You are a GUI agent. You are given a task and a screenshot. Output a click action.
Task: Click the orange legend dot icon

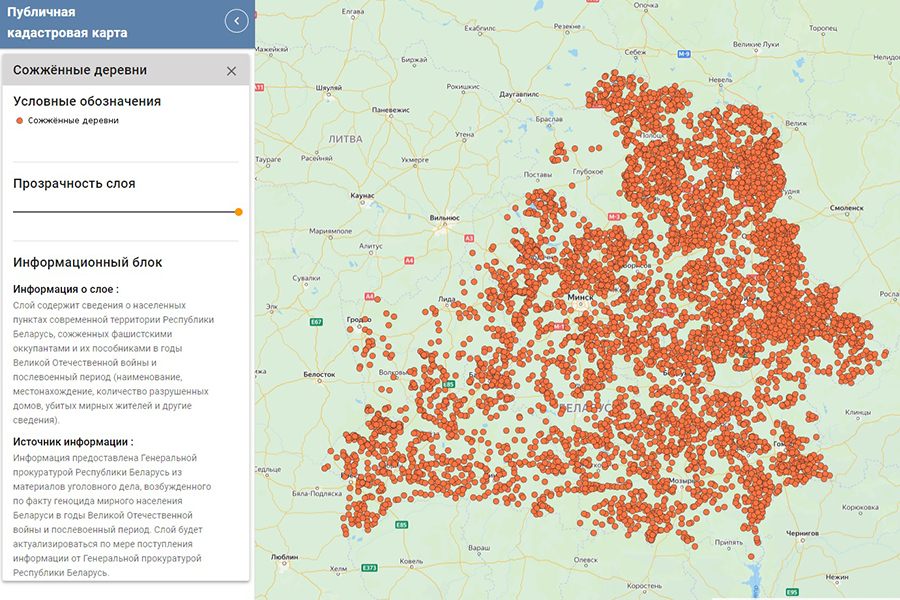click(19, 120)
